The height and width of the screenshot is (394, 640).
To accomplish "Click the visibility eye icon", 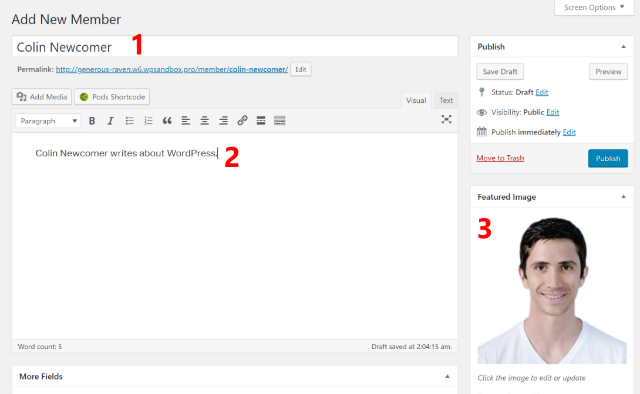I will pyautogui.click(x=482, y=112).
